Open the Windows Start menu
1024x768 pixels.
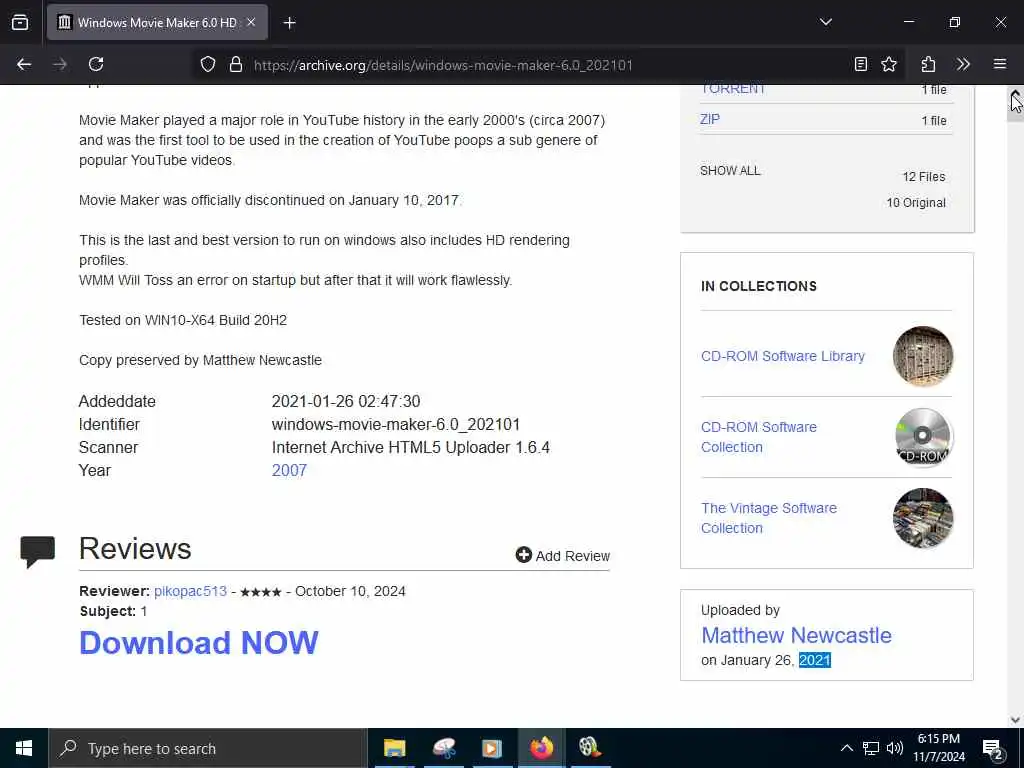24,748
